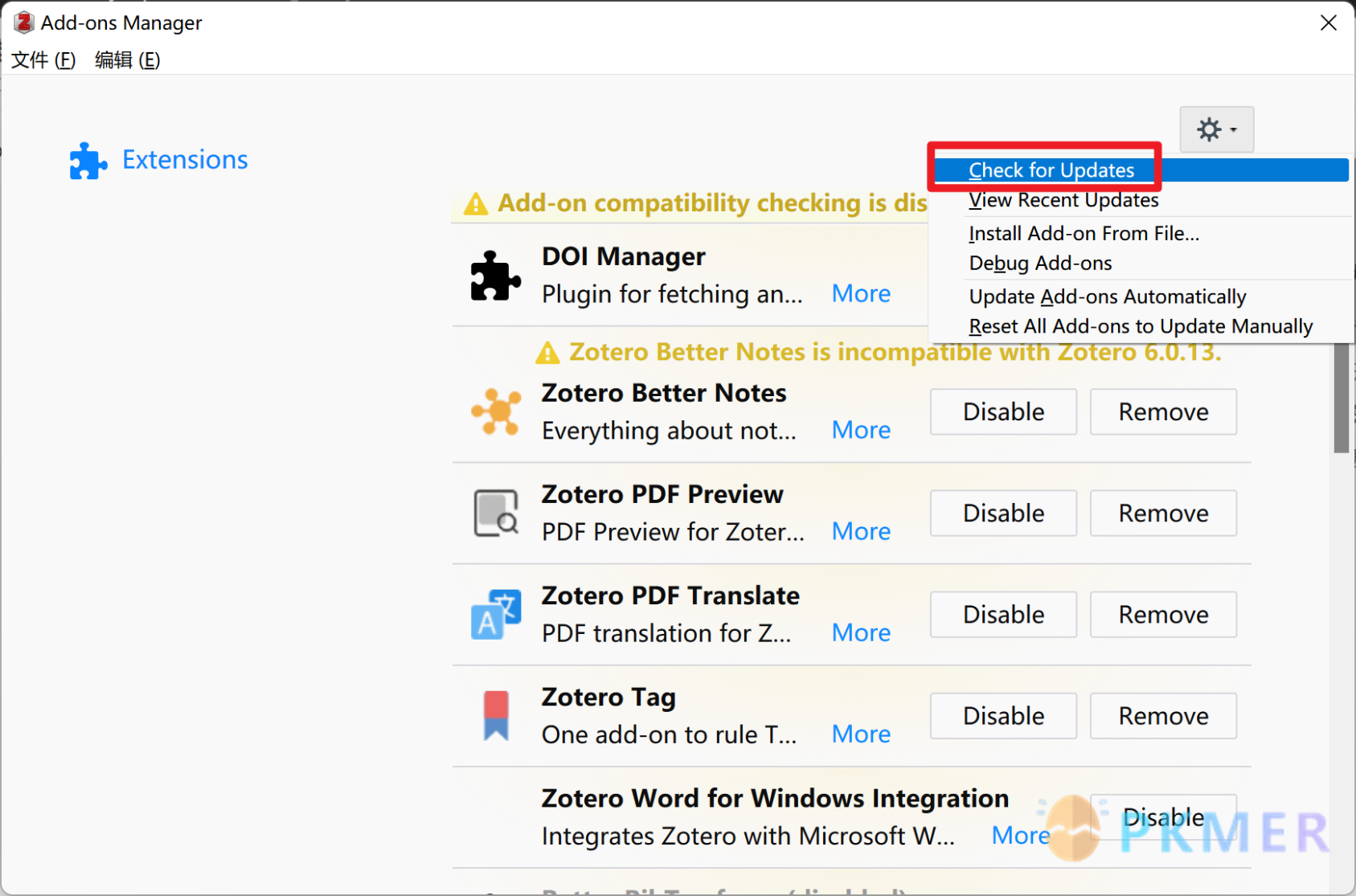Image resolution: width=1356 pixels, height=896 pixels.
Task: Select Zotero Word for Windows Integration title
Action: tap(775, 798)
